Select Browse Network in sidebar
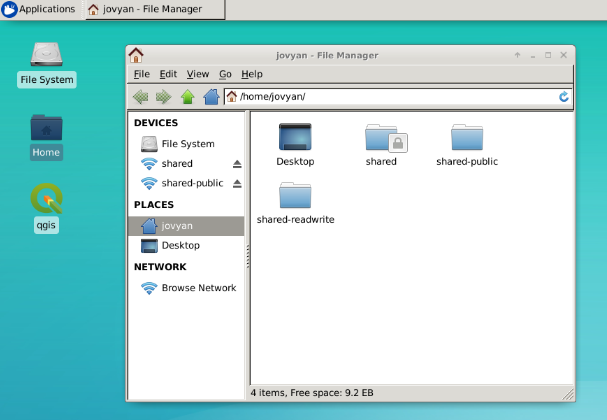The height and width of the screenshot is (420, 607). [x=198, y=288]
